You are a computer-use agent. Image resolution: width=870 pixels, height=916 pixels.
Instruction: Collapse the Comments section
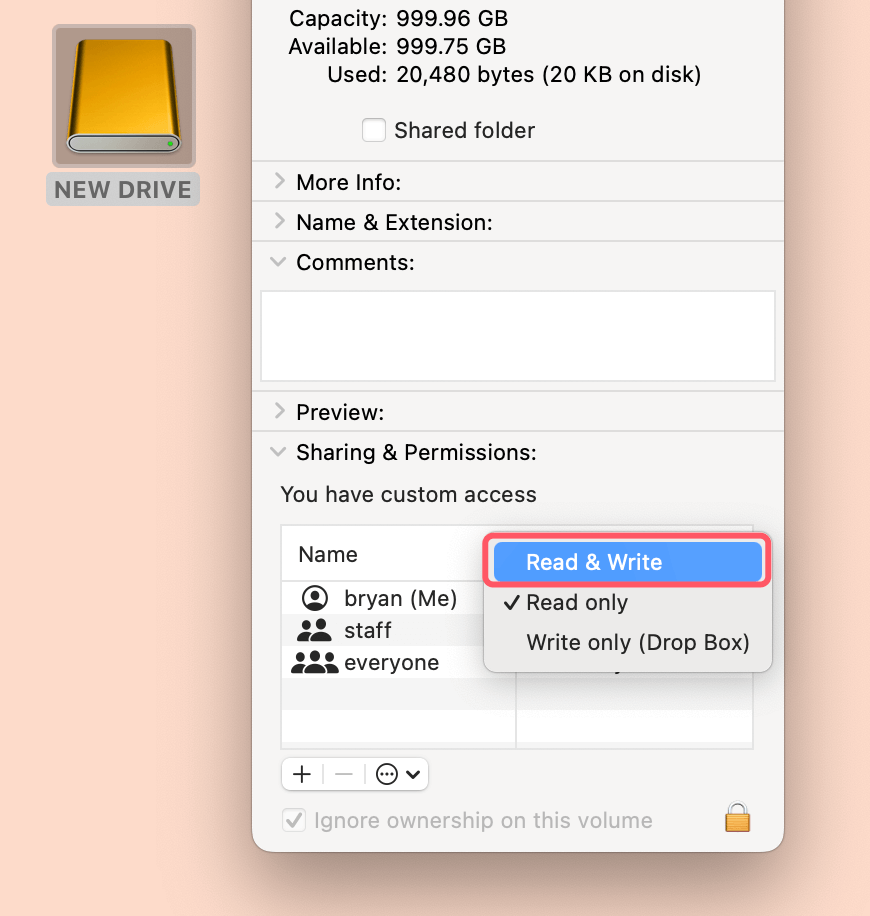(278, 262)
